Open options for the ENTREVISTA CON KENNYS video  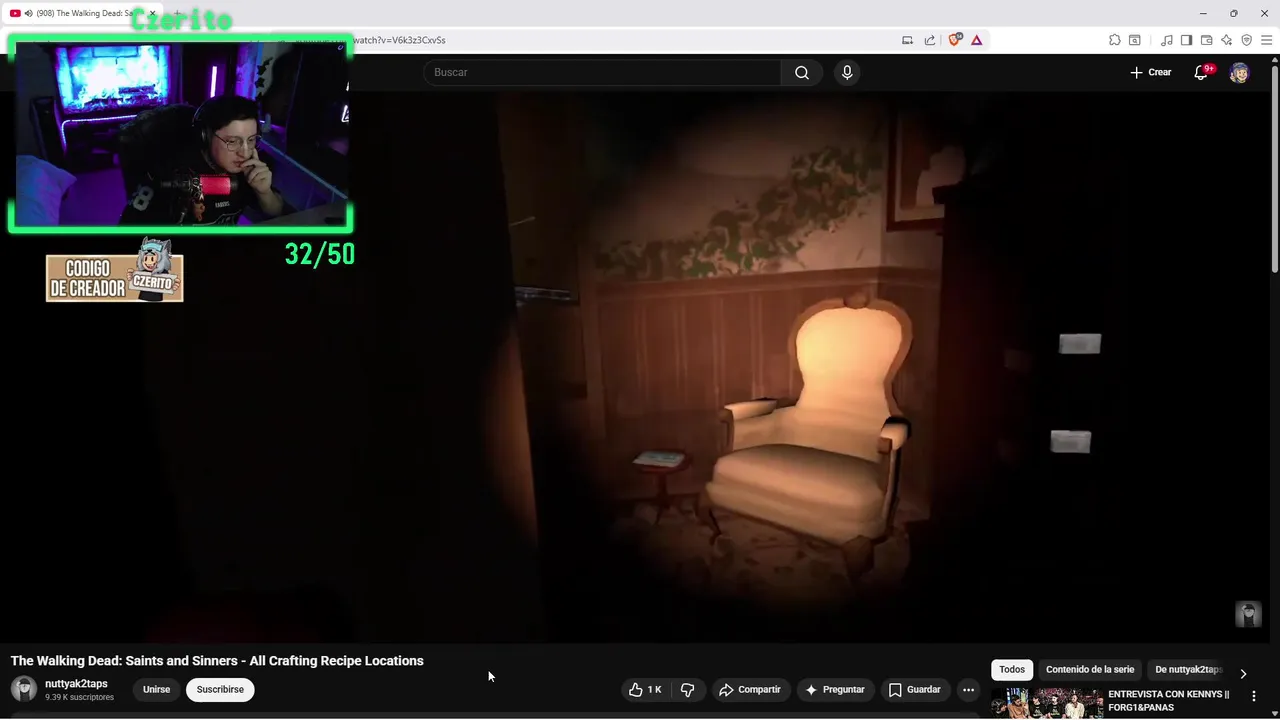[x=1253, y=696]
